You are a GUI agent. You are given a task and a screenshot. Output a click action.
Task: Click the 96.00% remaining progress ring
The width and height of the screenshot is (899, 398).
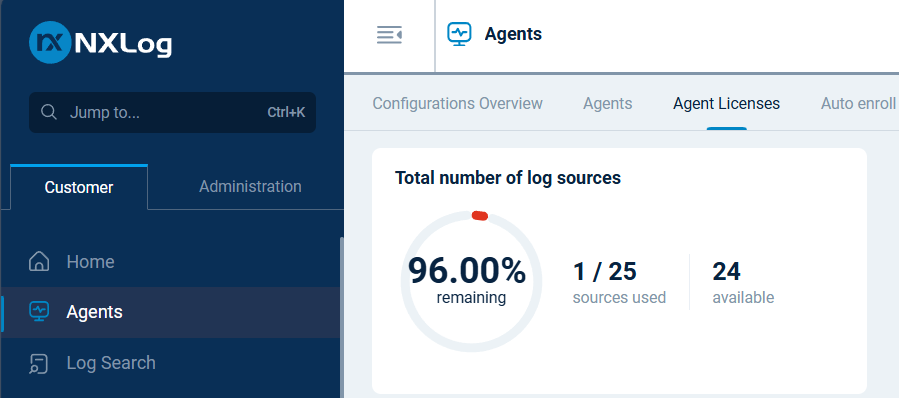(471, 281)
